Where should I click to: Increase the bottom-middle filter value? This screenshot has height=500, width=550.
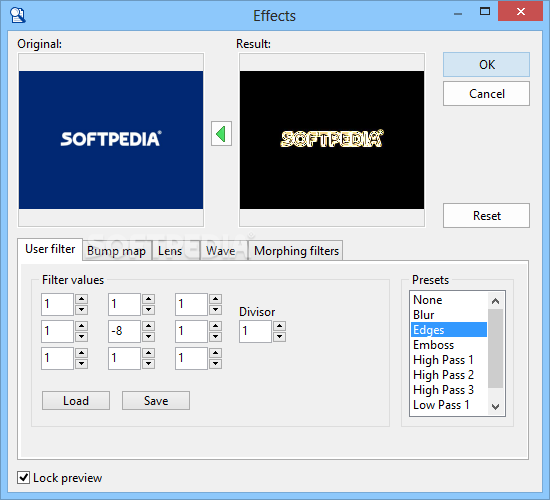tap(149, 353)
